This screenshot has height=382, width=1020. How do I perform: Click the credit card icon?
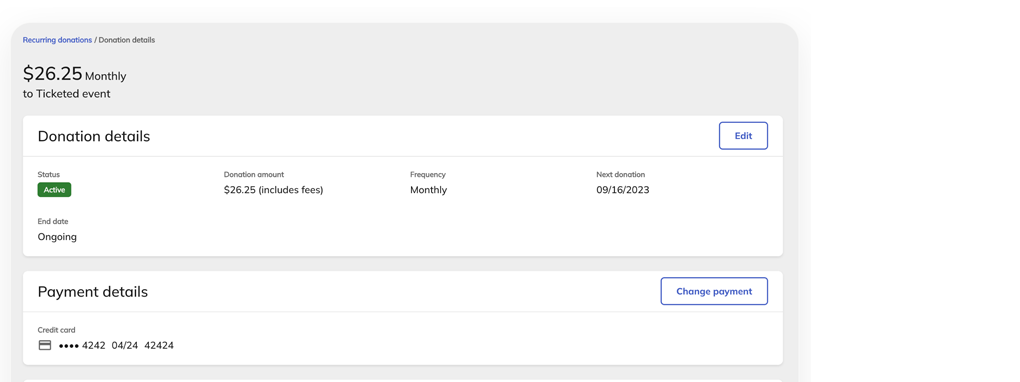(45, 346)
